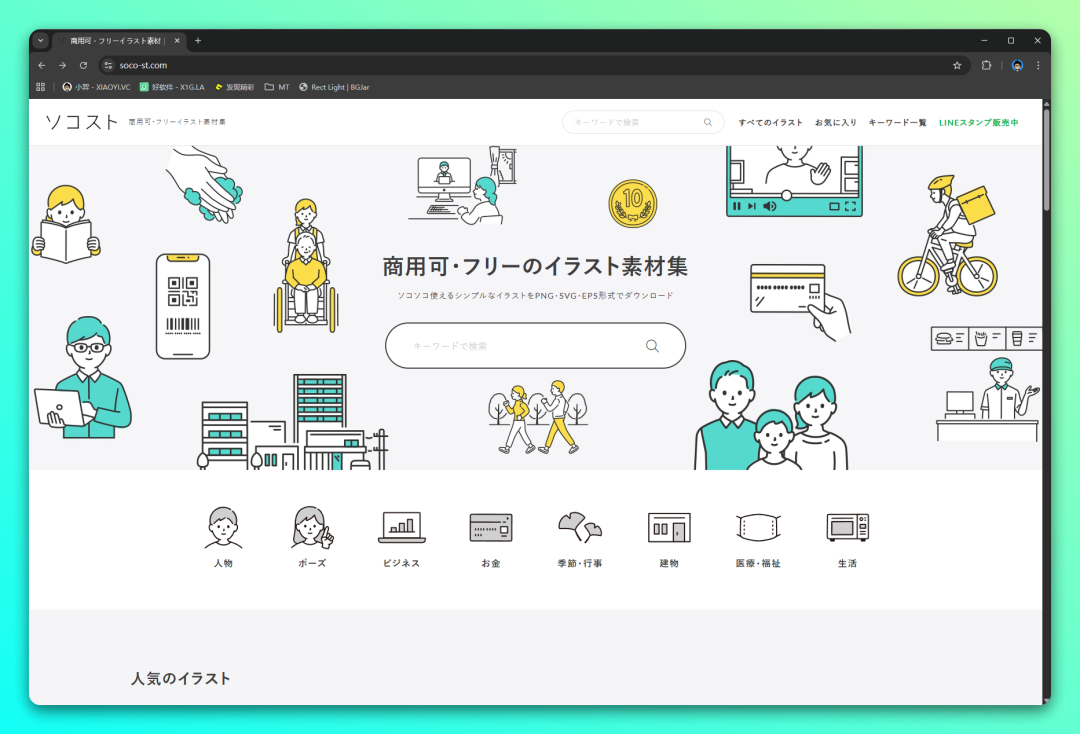Reload the page

tap(83, 65)
